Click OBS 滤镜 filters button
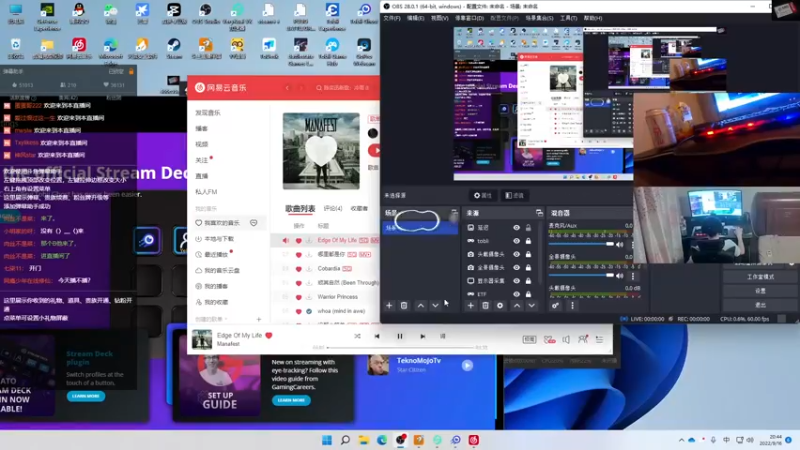This screenshot has width=800, height=450. (x=514, y=195)
